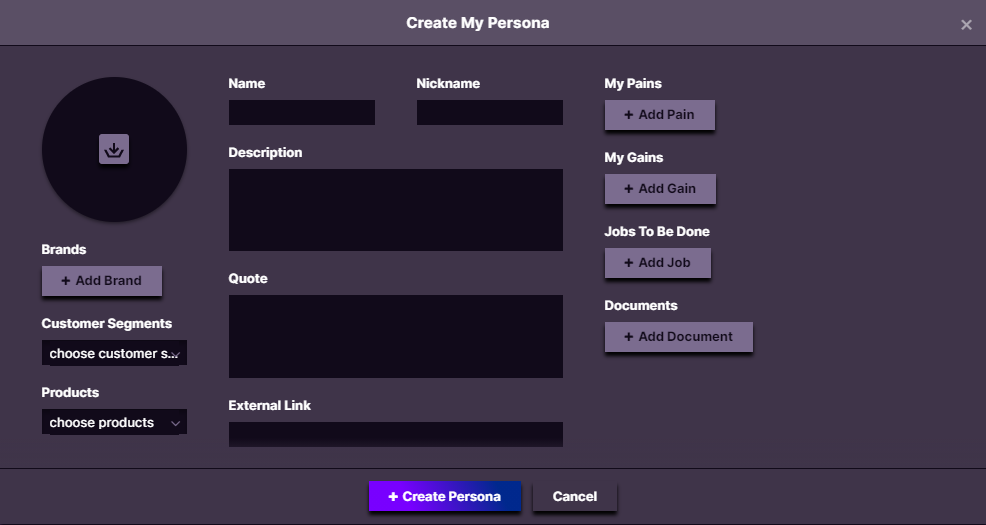Select the External Link field

(x=396, y=434)
